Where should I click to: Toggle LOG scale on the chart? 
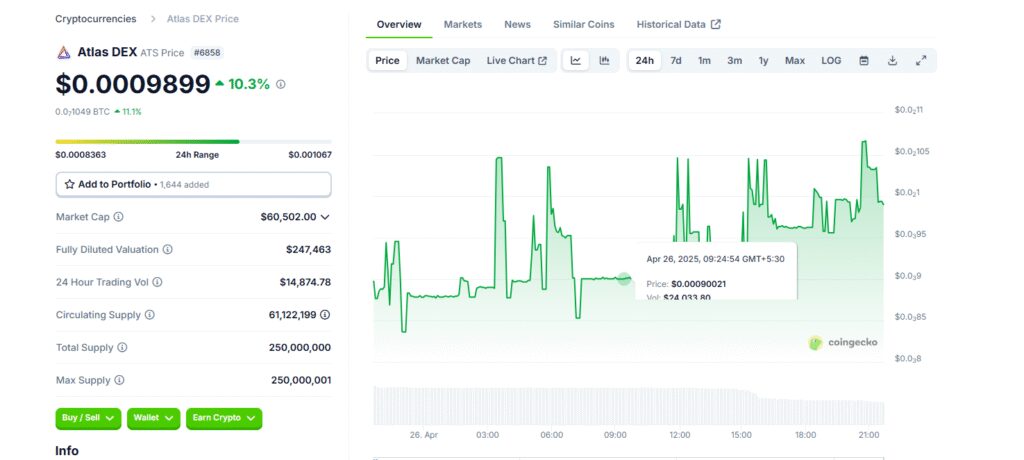point(831,61)
